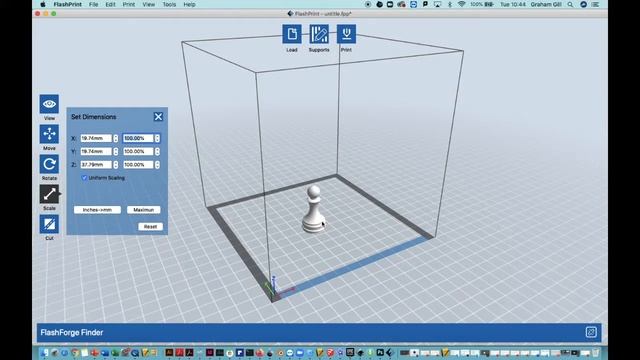Select the pawn model on the build plate

click(x=314, y=209)
